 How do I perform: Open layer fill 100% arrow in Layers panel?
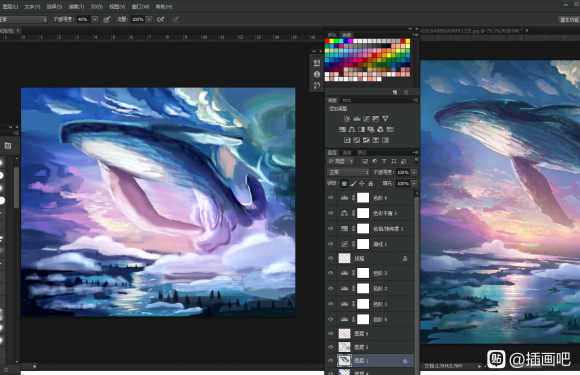coord(414,183)
